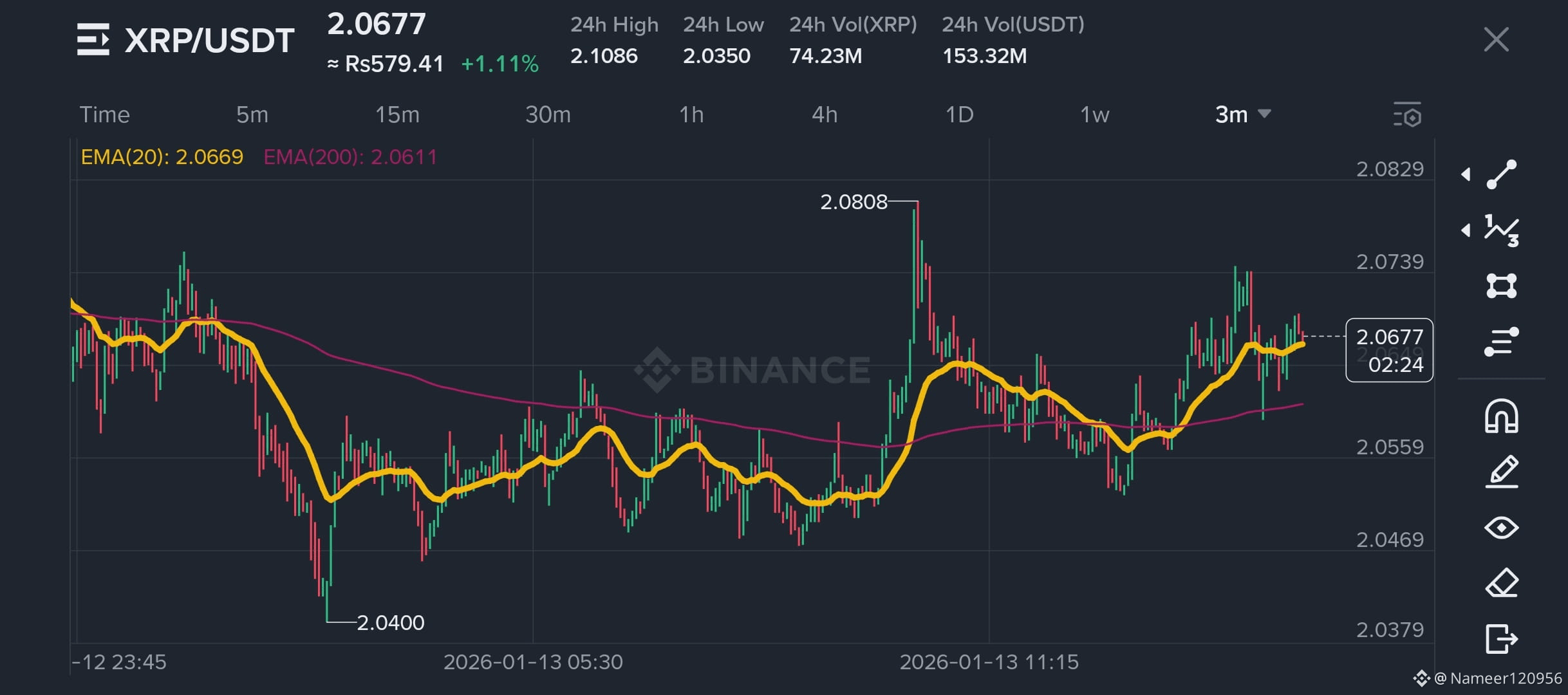Exit drawing mode using exit icon

point(1501,639)
